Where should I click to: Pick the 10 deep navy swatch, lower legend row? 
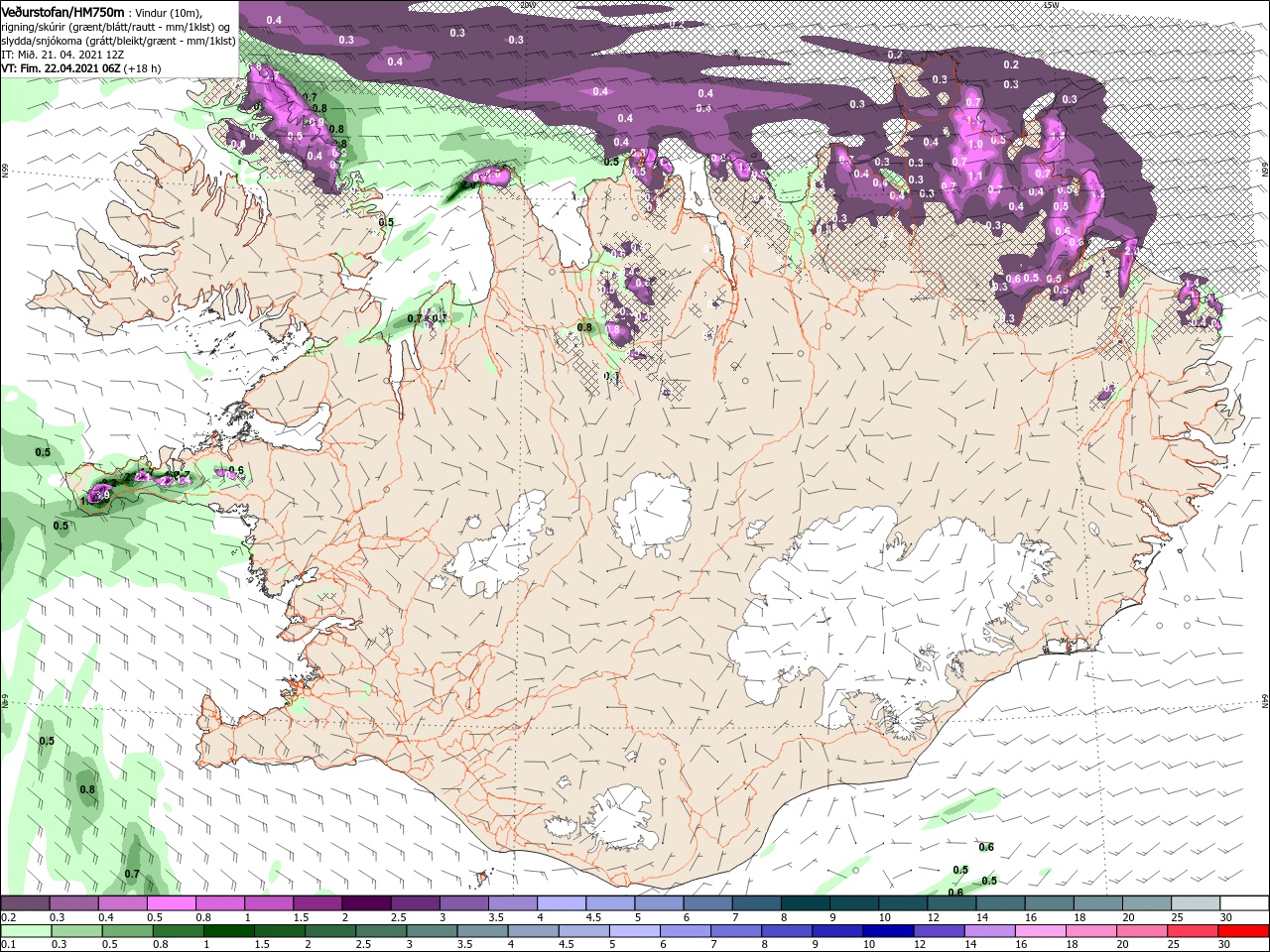(889, 931)
